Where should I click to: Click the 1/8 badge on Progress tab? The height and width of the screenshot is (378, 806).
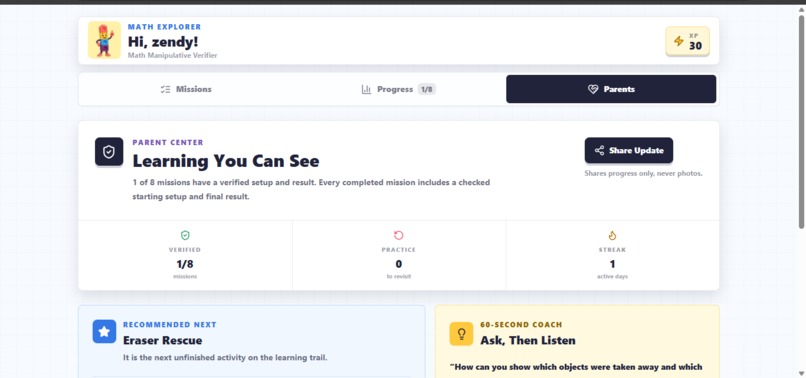(x=427, y=89)
